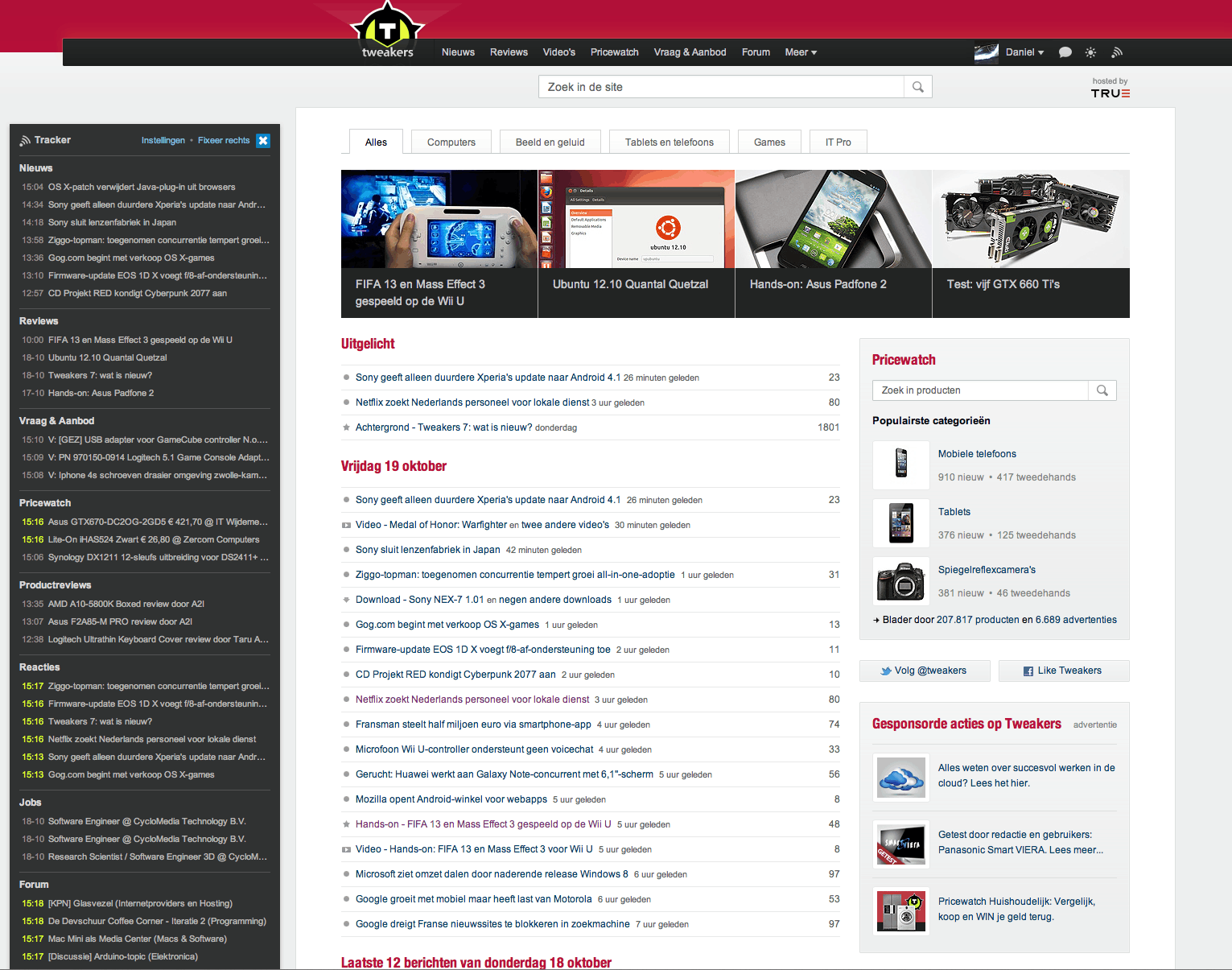Open 'Microsoft ziet omzet dalen' article
The width and height of the screenshot is (1232, 970).
point(492,874)
